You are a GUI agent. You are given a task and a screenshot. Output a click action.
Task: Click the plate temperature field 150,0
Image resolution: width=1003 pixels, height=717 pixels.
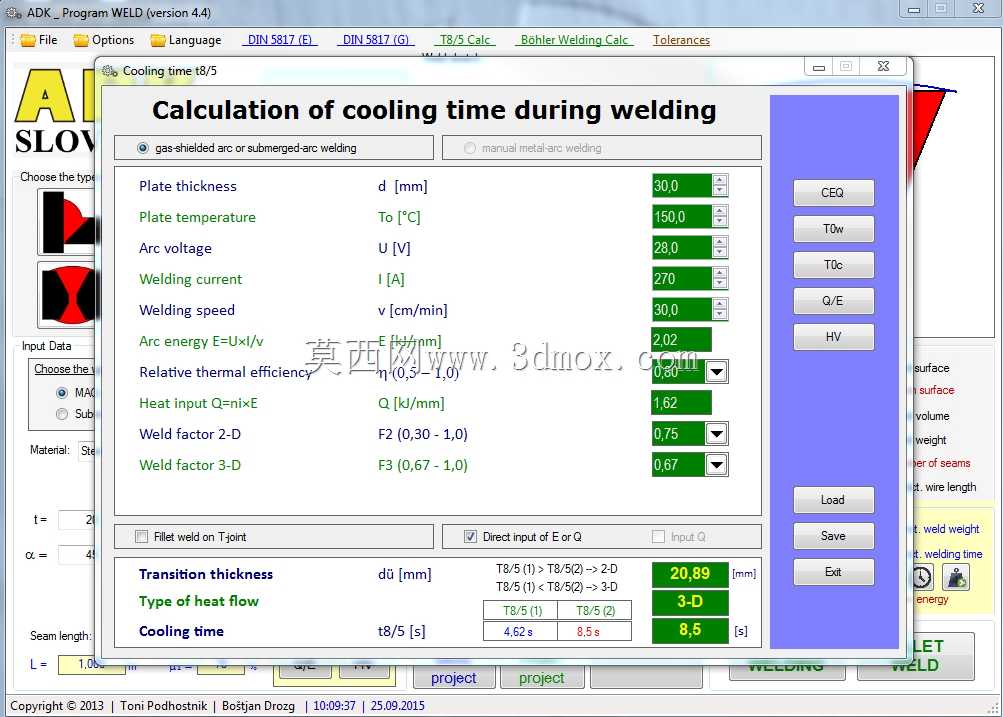pyautogui.click(x=681, y=217)
